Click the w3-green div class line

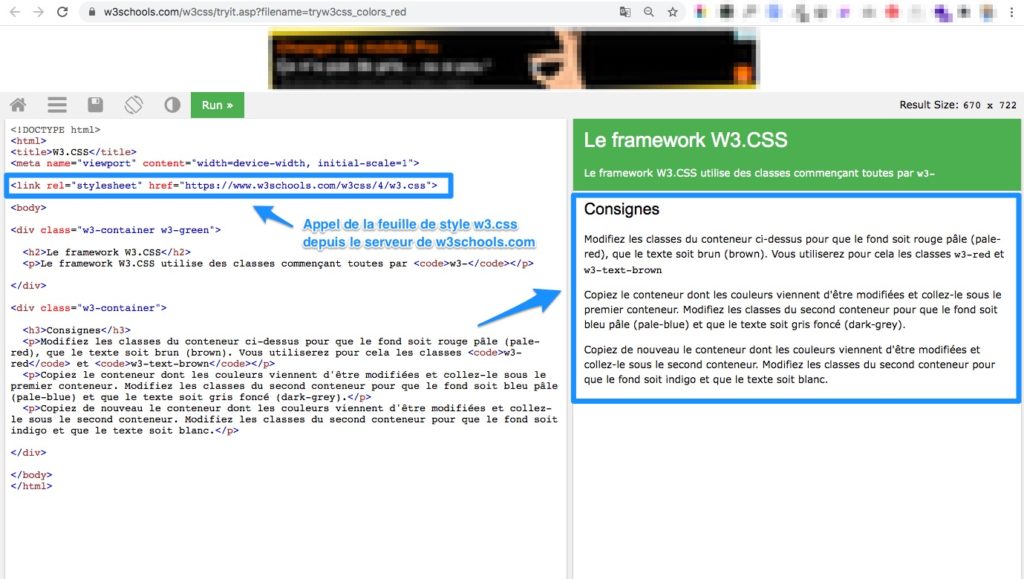coord(116,230)
